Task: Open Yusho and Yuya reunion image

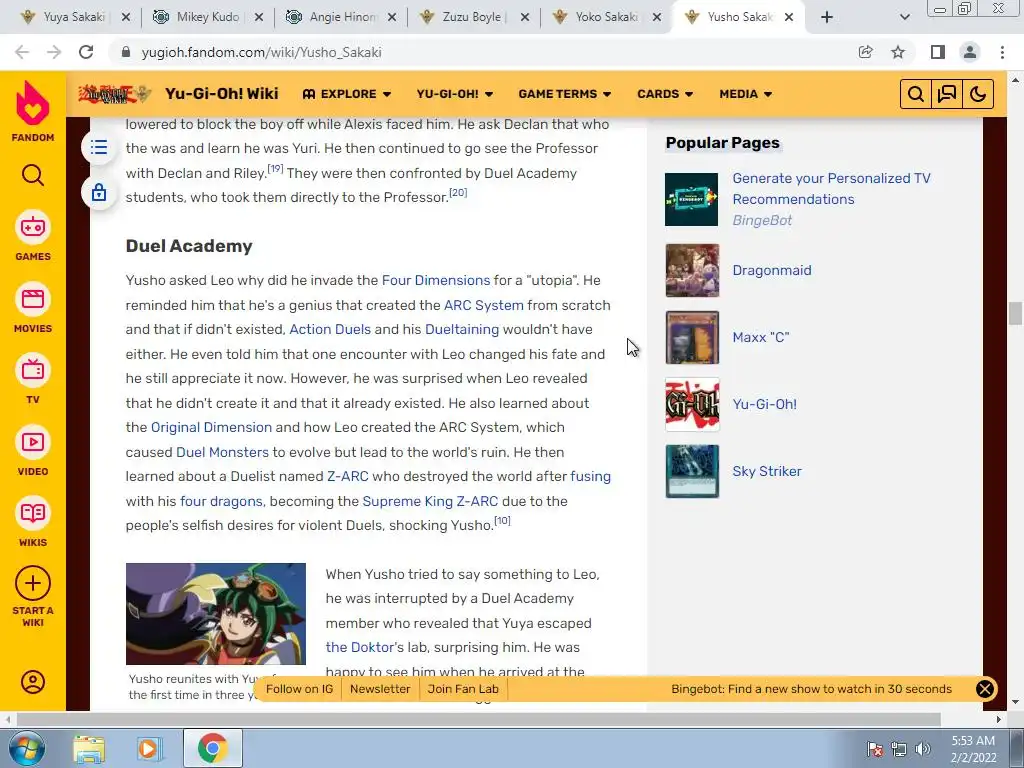Action: coord(216,614)
